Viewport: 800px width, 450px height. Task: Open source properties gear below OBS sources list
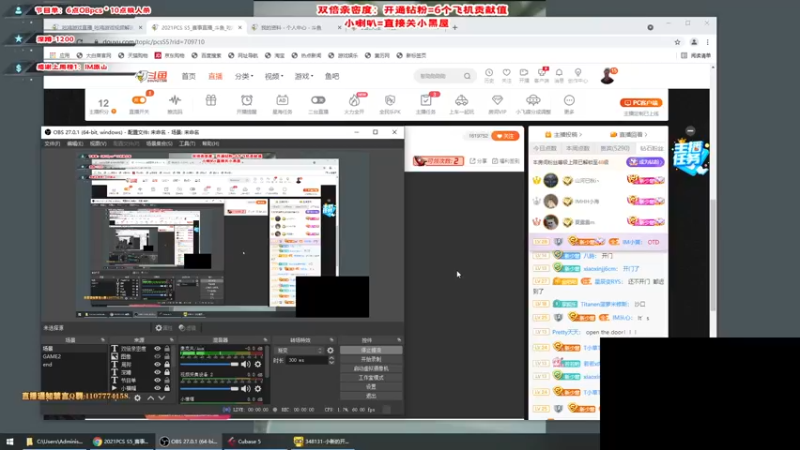[137, 397]
